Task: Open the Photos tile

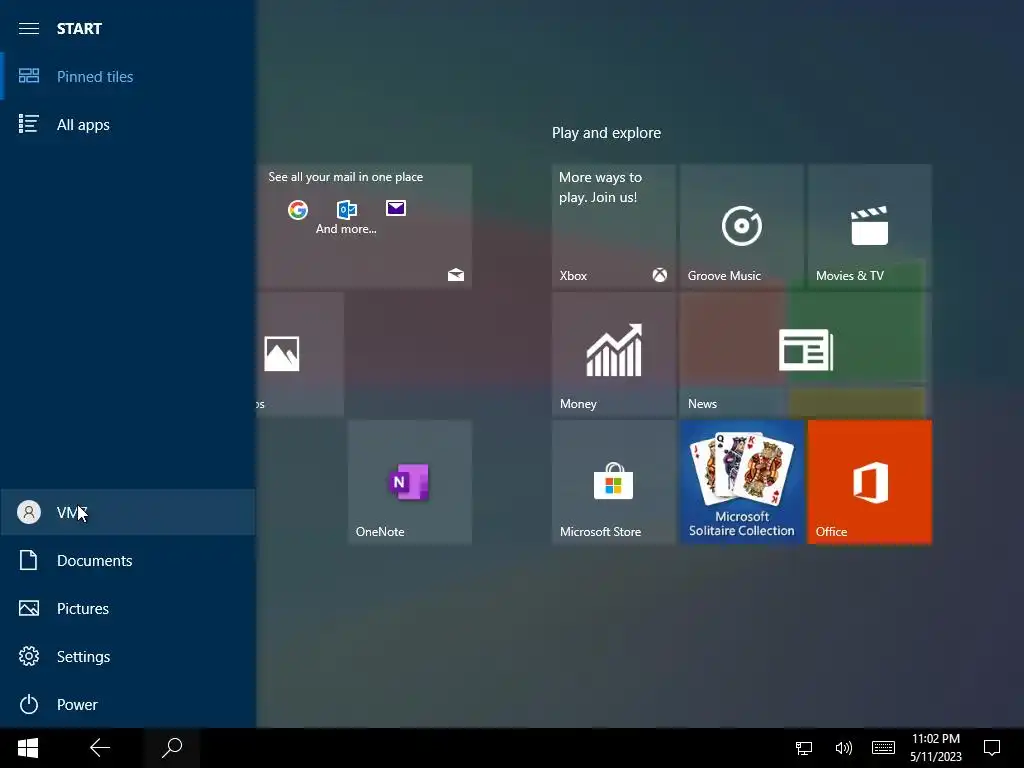Action: click(x=300, y=354)
